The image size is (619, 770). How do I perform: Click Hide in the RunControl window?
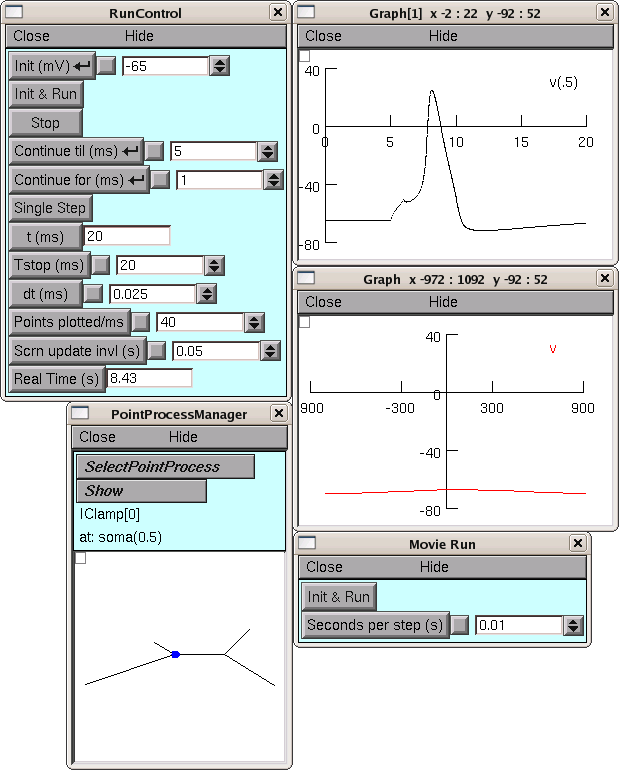pos(140,36)
